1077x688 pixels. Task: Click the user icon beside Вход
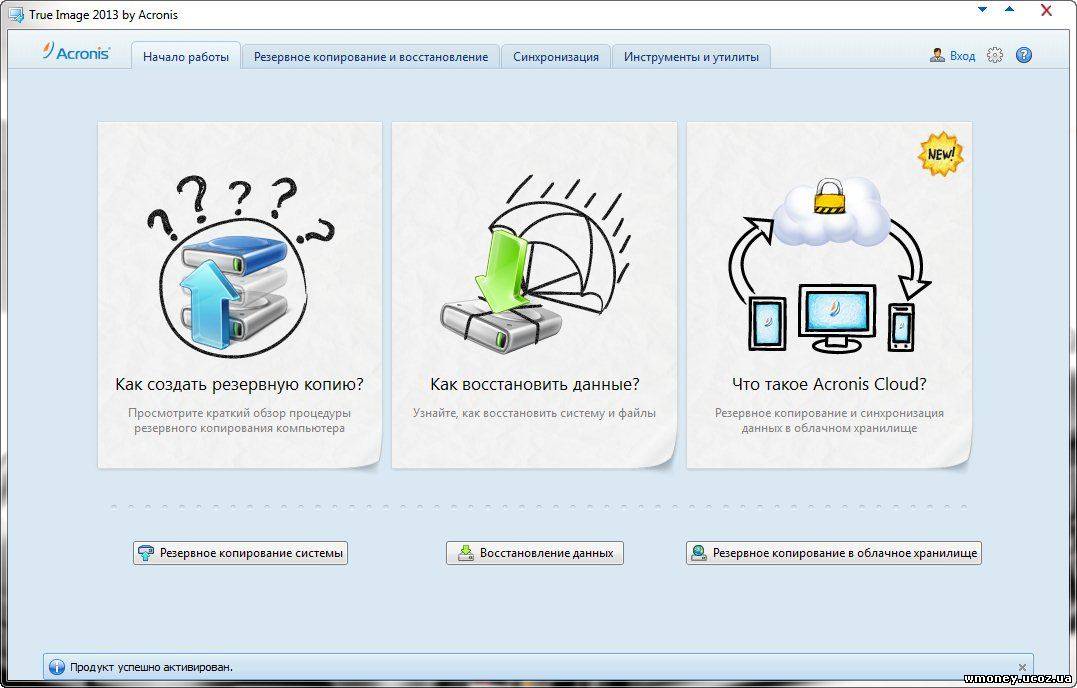[937, 56]
